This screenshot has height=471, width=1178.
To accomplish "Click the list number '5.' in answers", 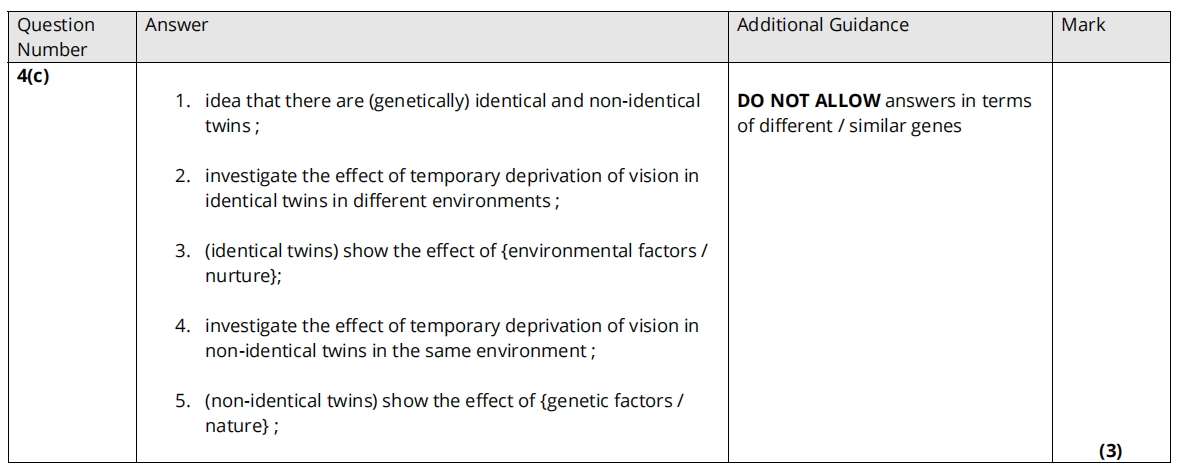I will (183, 401).
